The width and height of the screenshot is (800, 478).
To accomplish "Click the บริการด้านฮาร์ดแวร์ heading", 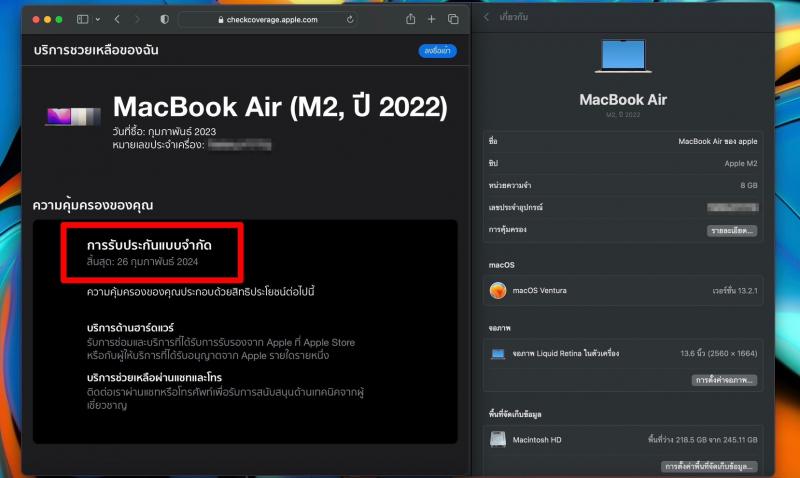I will click(x=130, y=328).
